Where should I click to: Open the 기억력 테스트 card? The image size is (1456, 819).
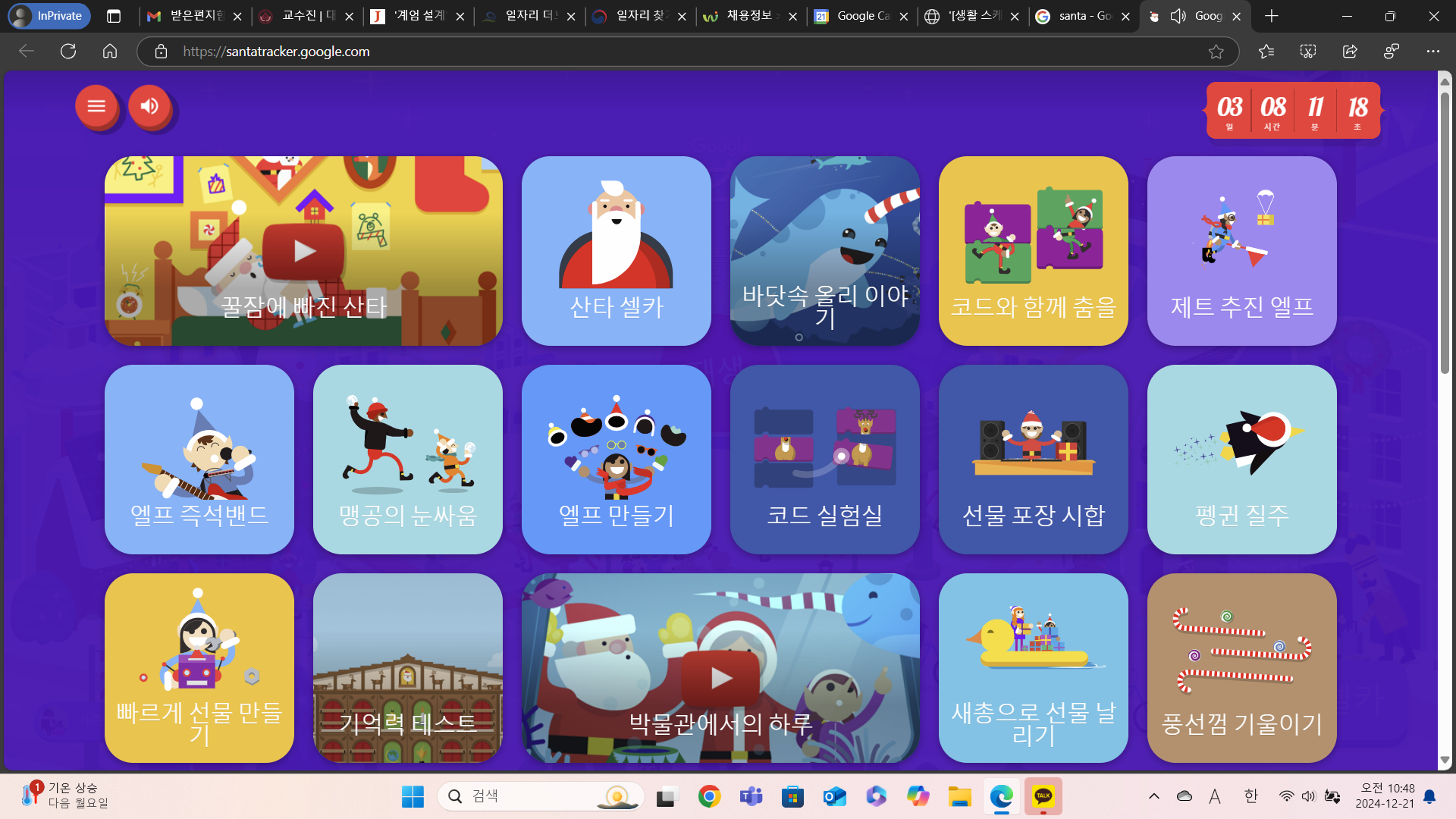[407, 668]
